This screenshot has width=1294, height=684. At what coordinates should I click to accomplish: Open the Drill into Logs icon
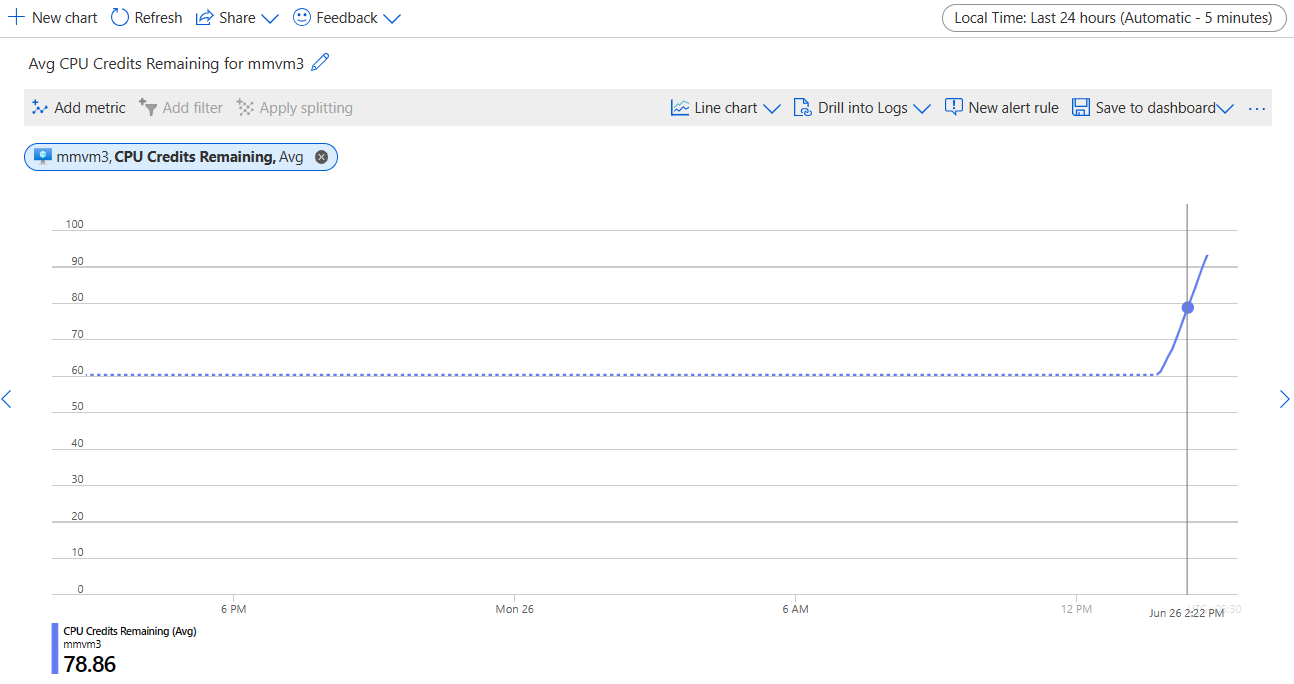[x=801, y=107]
